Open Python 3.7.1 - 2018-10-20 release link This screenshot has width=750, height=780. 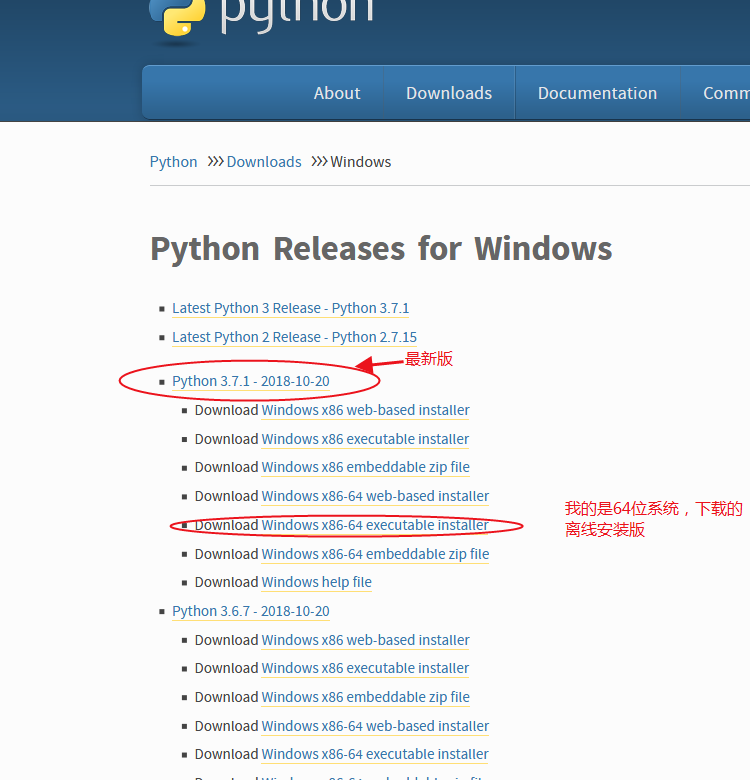point(251,382)
